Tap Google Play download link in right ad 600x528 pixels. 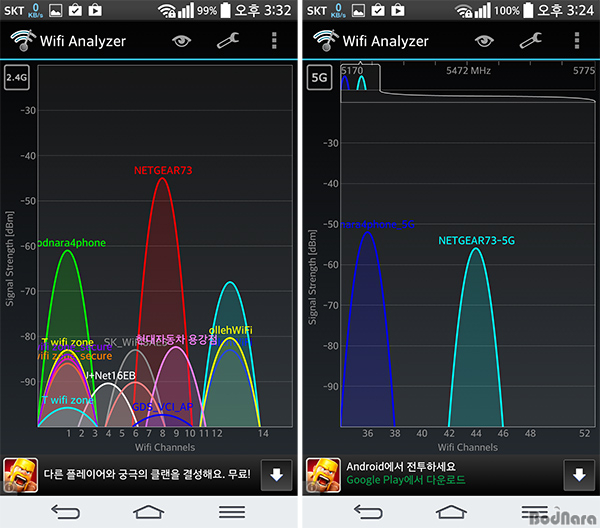click(406, 480)
